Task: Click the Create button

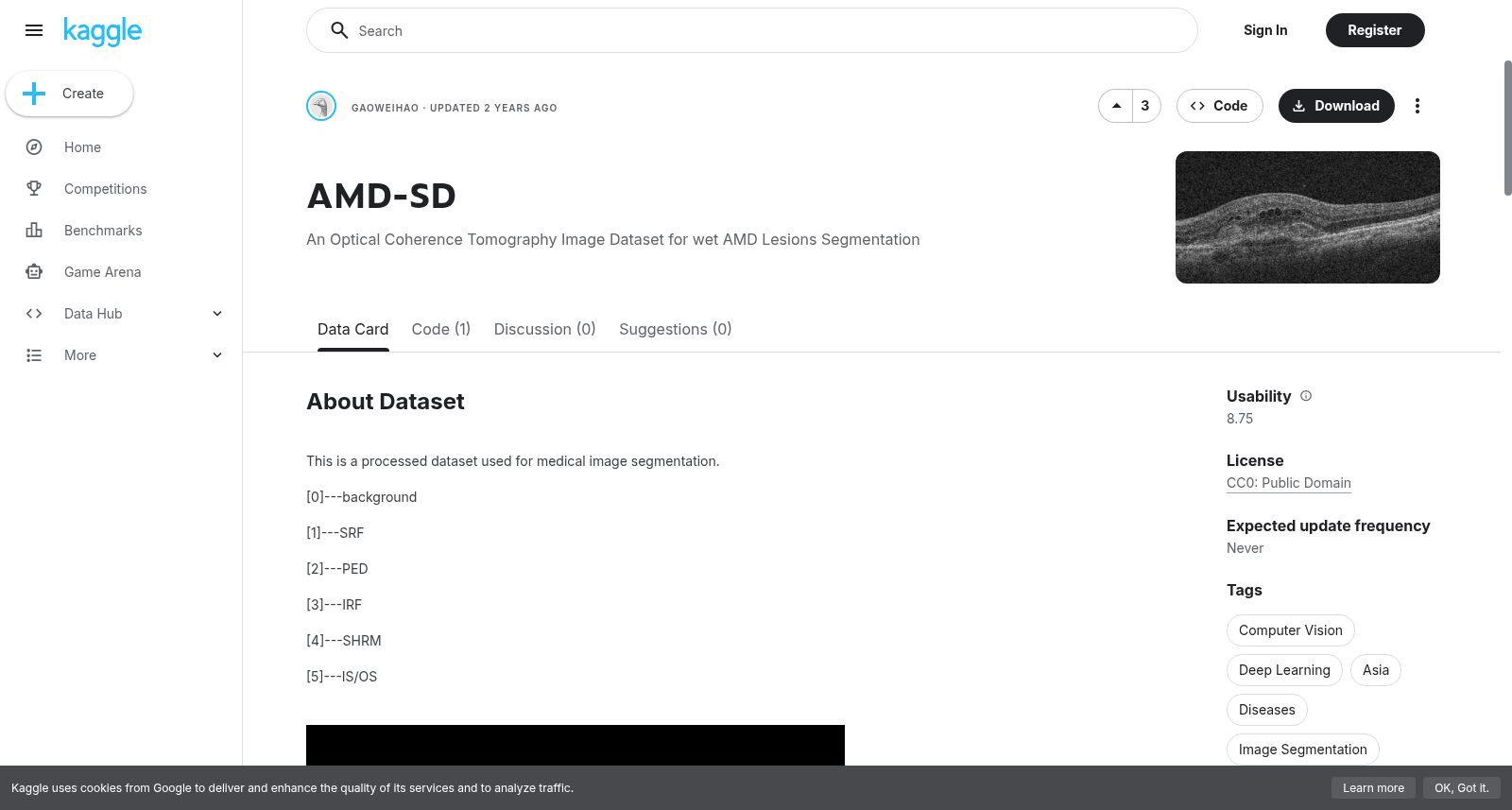Action: 69,94
